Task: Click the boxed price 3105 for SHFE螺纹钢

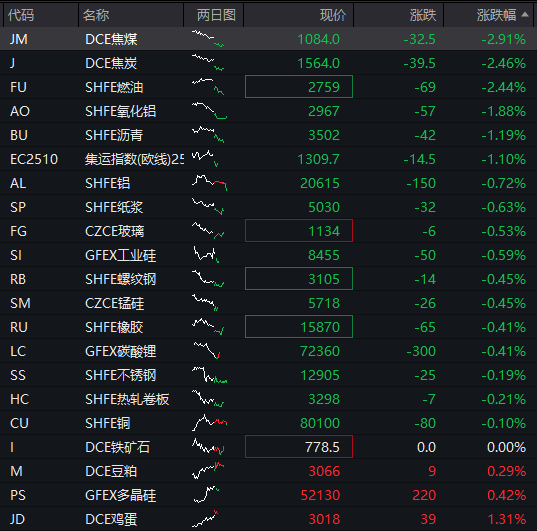Action: [x=299, y=279]
